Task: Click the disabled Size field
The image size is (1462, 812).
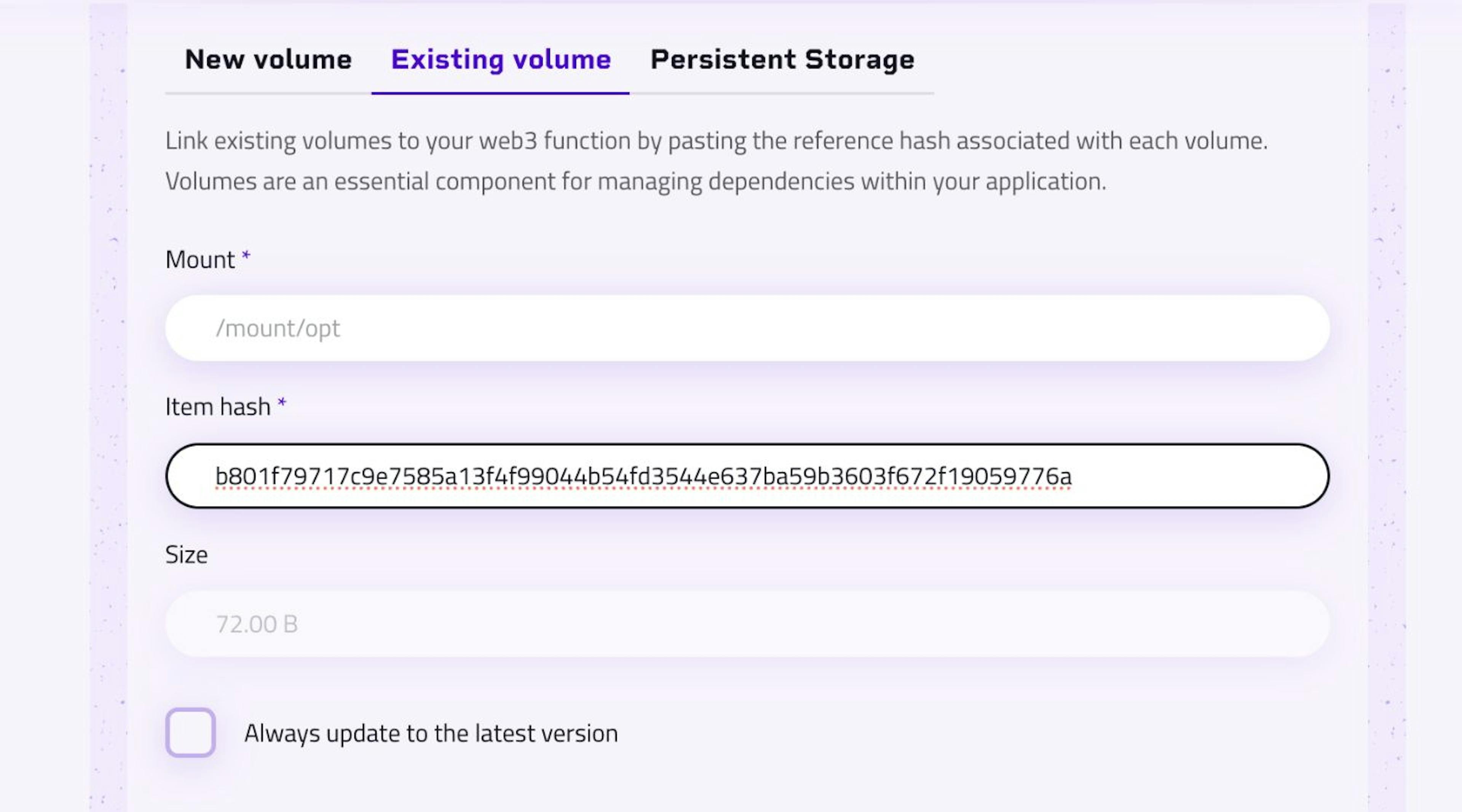Action: pos(747,624)
